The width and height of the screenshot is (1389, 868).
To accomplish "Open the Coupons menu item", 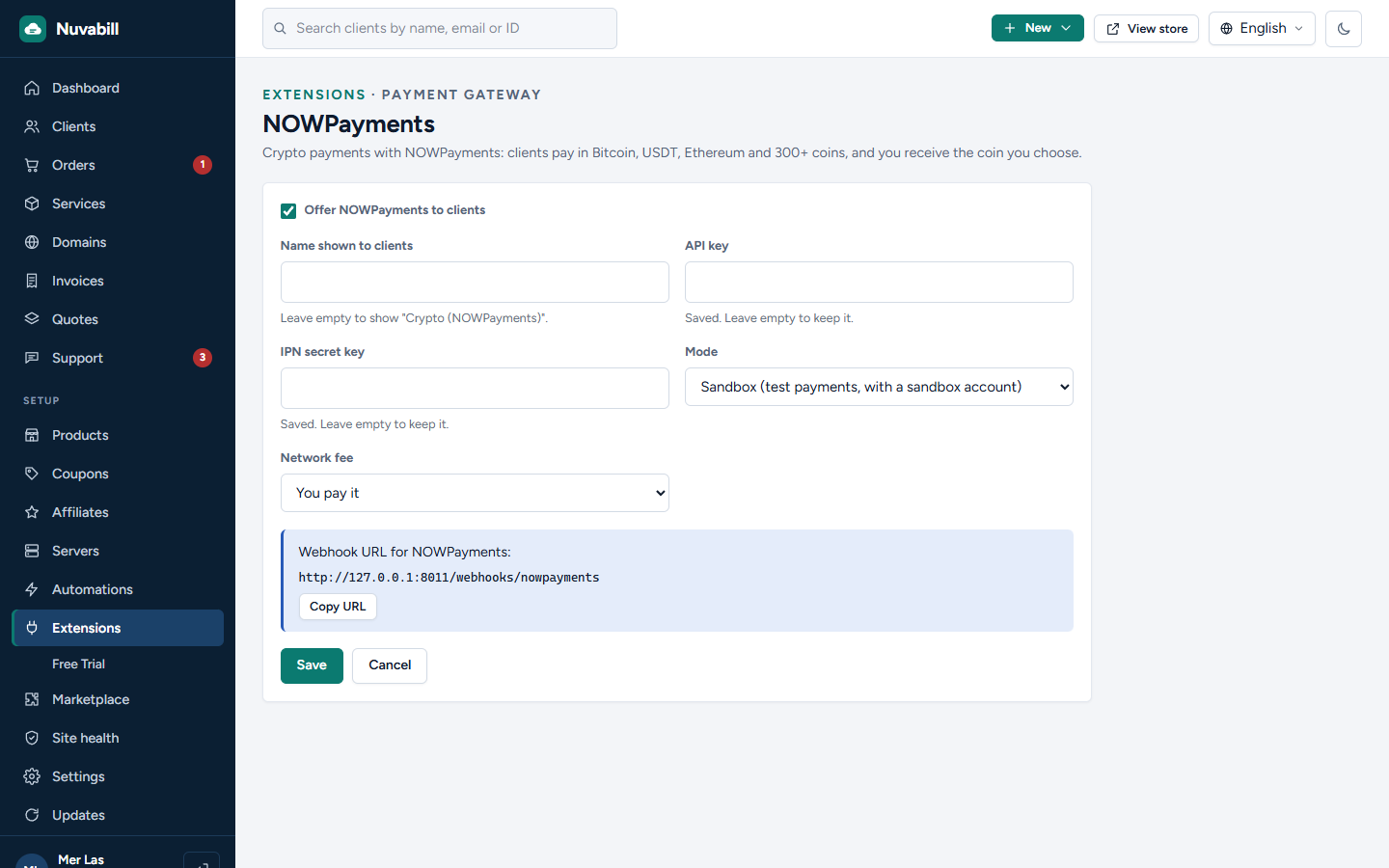I will point(118,474).
